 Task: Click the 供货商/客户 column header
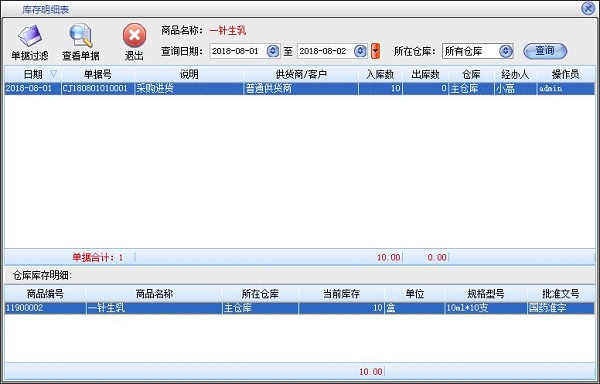301,74
